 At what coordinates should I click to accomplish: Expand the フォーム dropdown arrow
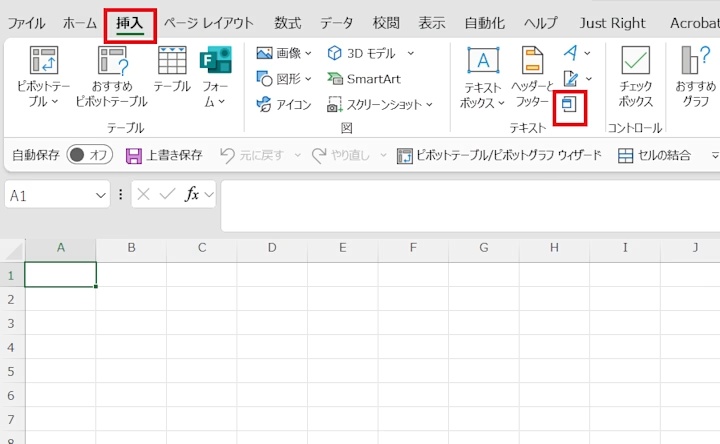click(222, 101)
